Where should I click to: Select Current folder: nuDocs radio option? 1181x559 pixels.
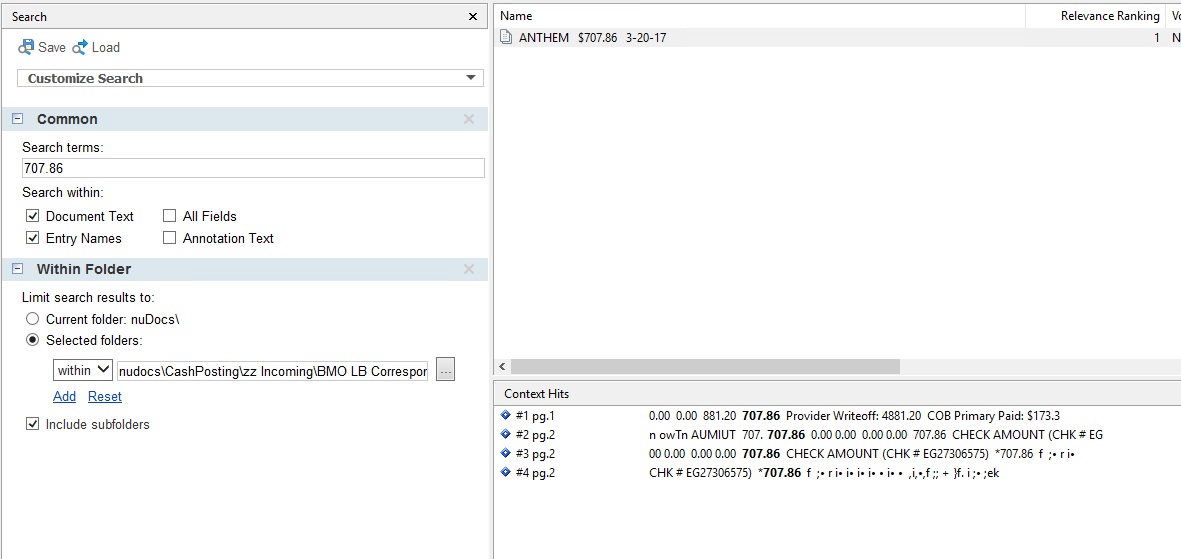coord(32,319)
